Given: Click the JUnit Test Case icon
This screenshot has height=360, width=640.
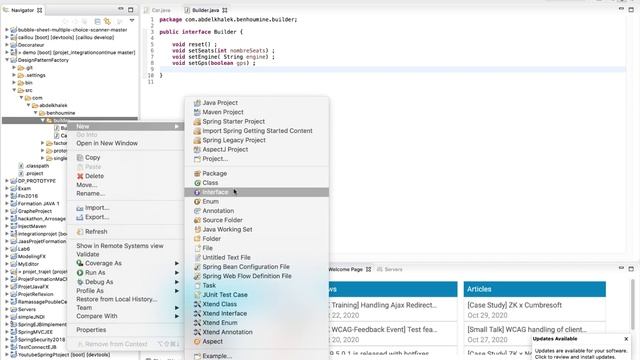Looking at the screenshot, I should pos(197,295).
